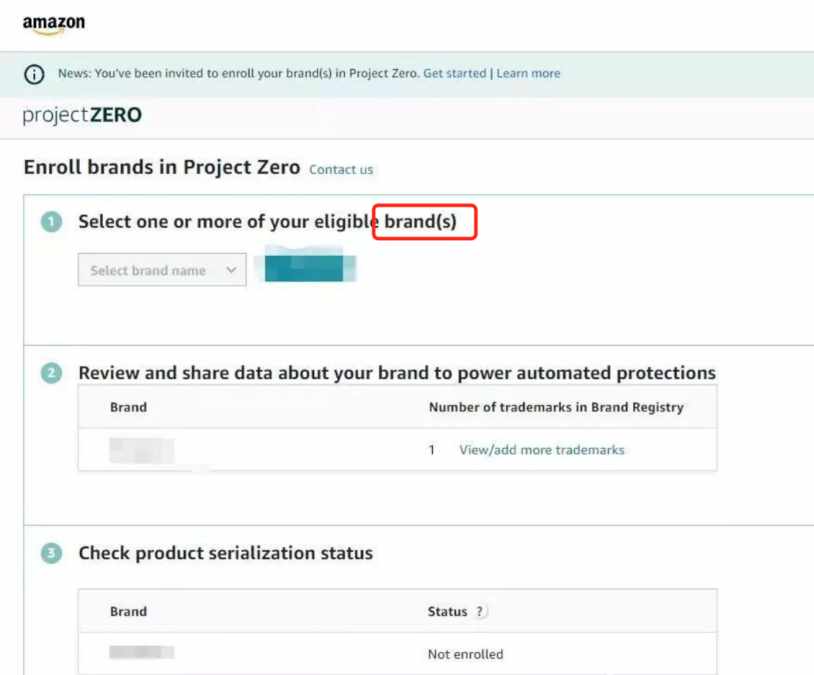
Task: Click the teal button beside brand dropdown
Action: 305,268
